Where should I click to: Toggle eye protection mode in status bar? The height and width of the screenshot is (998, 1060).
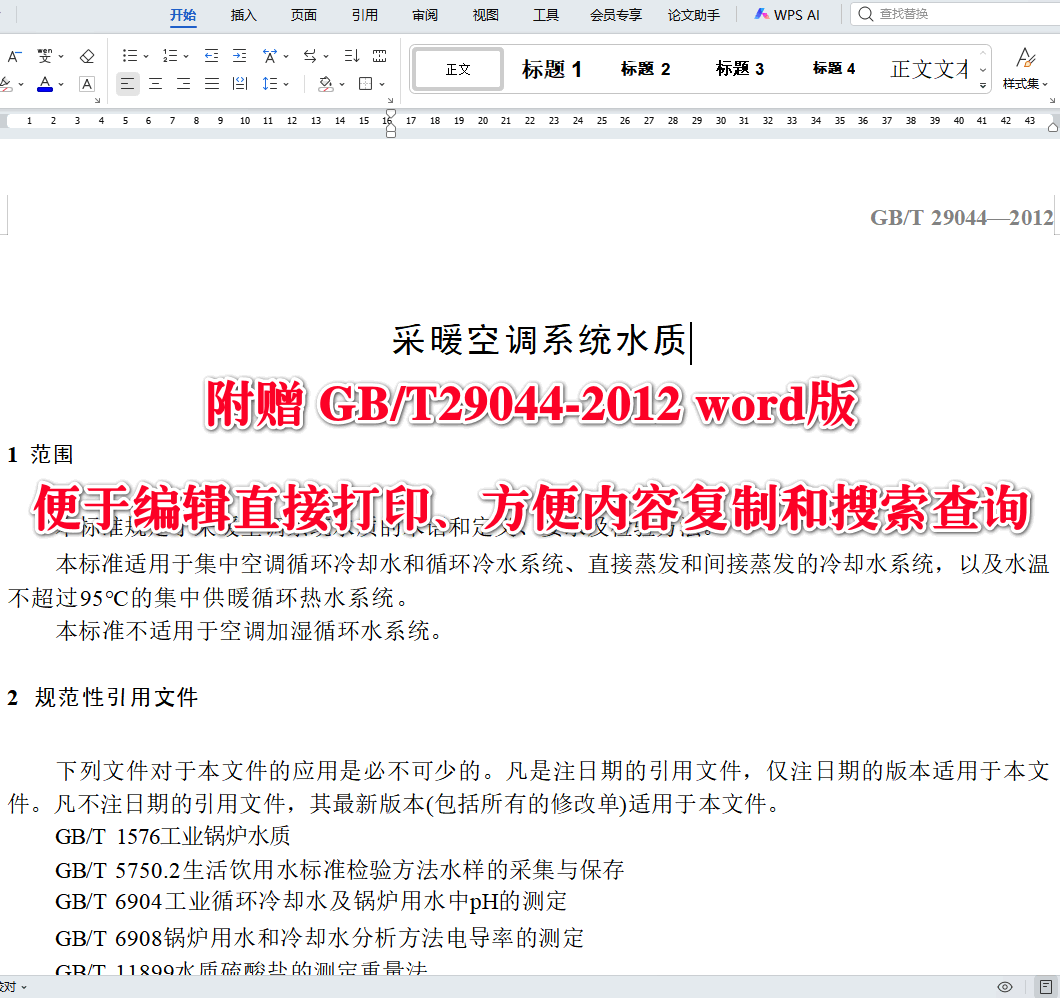[1005, 987]
